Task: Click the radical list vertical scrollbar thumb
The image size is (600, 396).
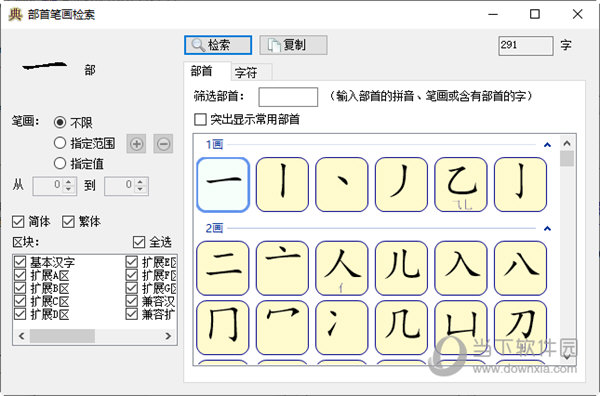Action: point(567,158)
